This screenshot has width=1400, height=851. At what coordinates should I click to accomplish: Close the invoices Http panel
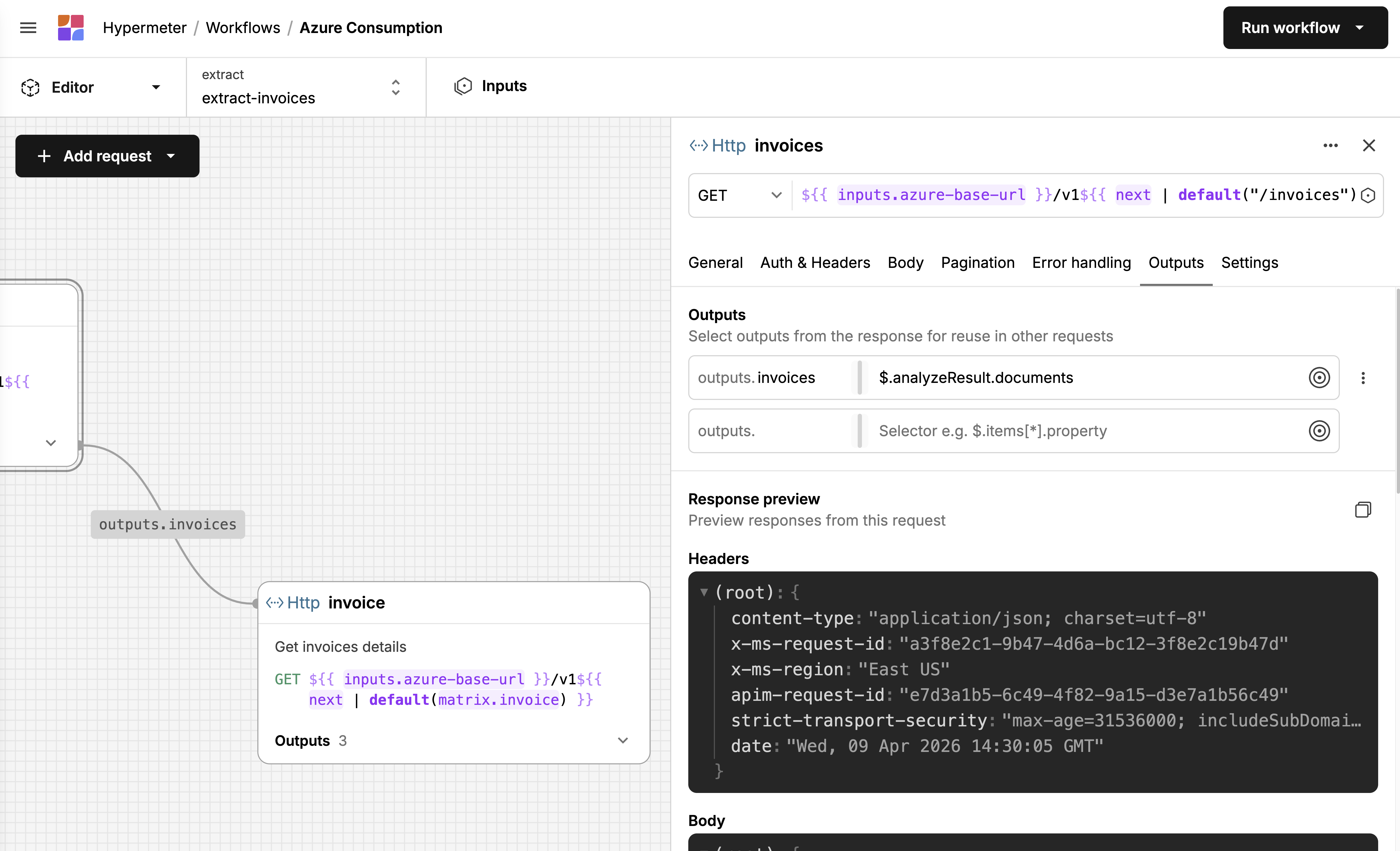1369,145
